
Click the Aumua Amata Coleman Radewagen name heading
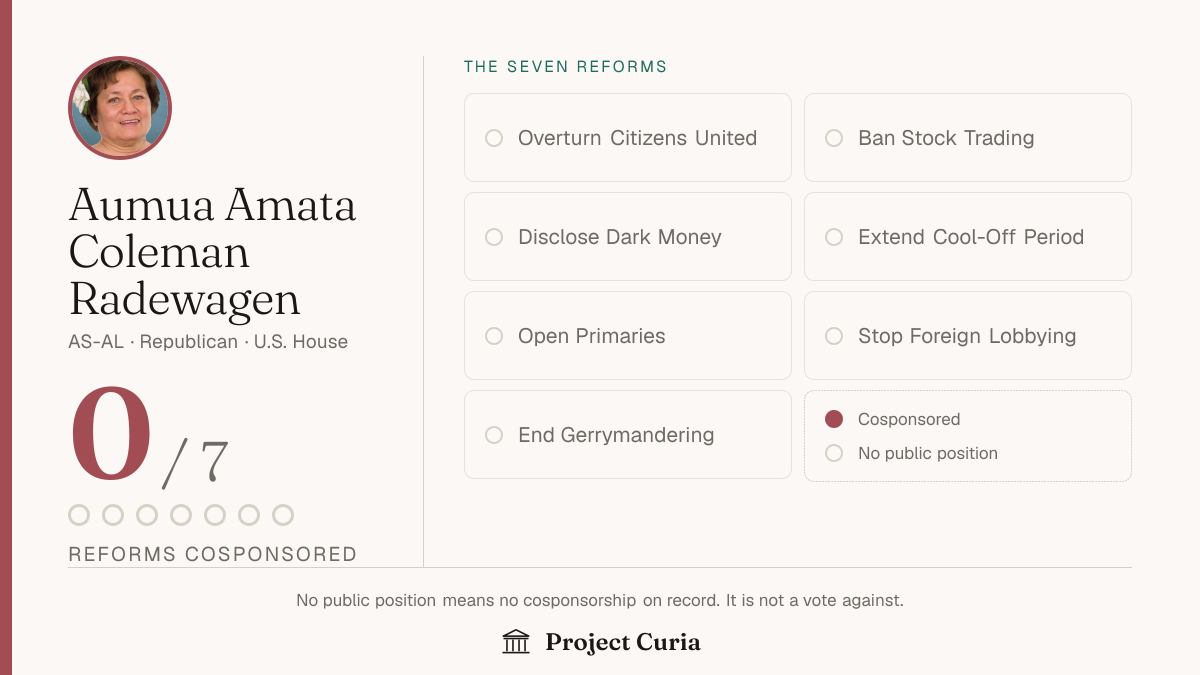(212, 252)
